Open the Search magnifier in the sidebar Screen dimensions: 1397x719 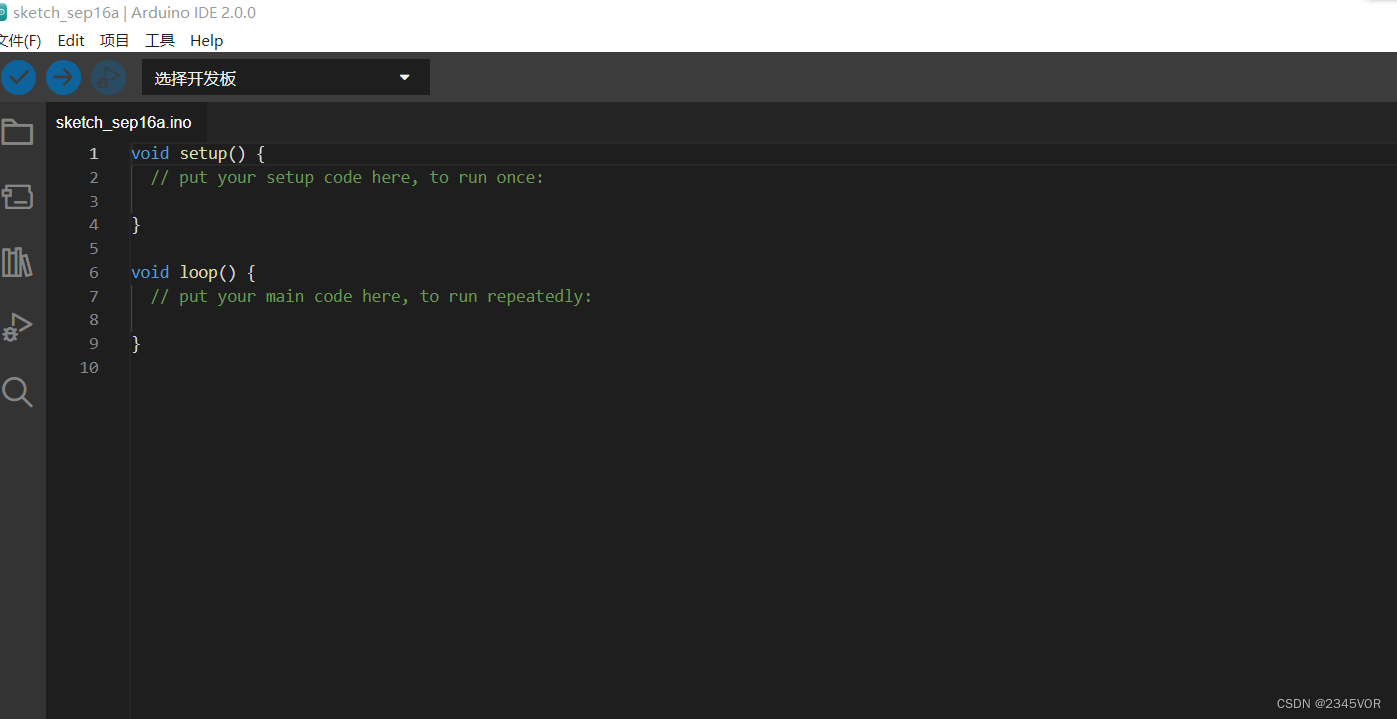[x=17, y=392]
